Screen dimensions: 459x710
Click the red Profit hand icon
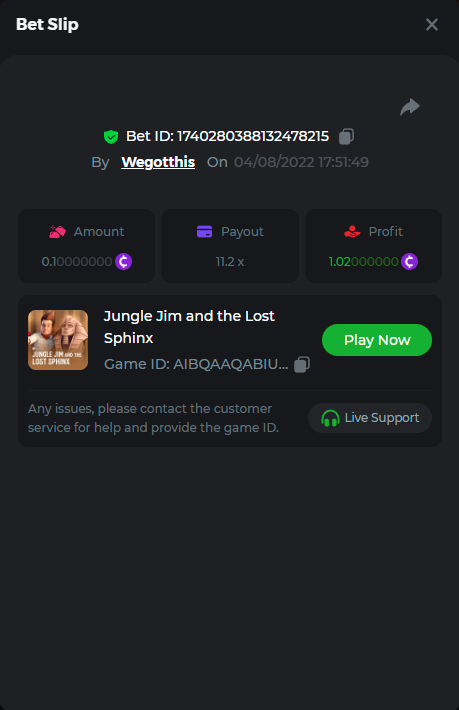(352, 232)
